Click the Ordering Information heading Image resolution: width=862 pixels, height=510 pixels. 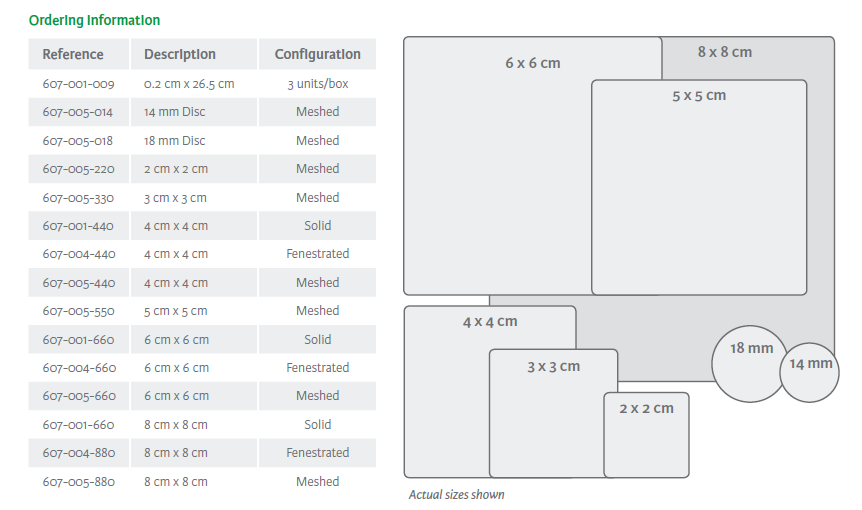click(x=94, y=20)
